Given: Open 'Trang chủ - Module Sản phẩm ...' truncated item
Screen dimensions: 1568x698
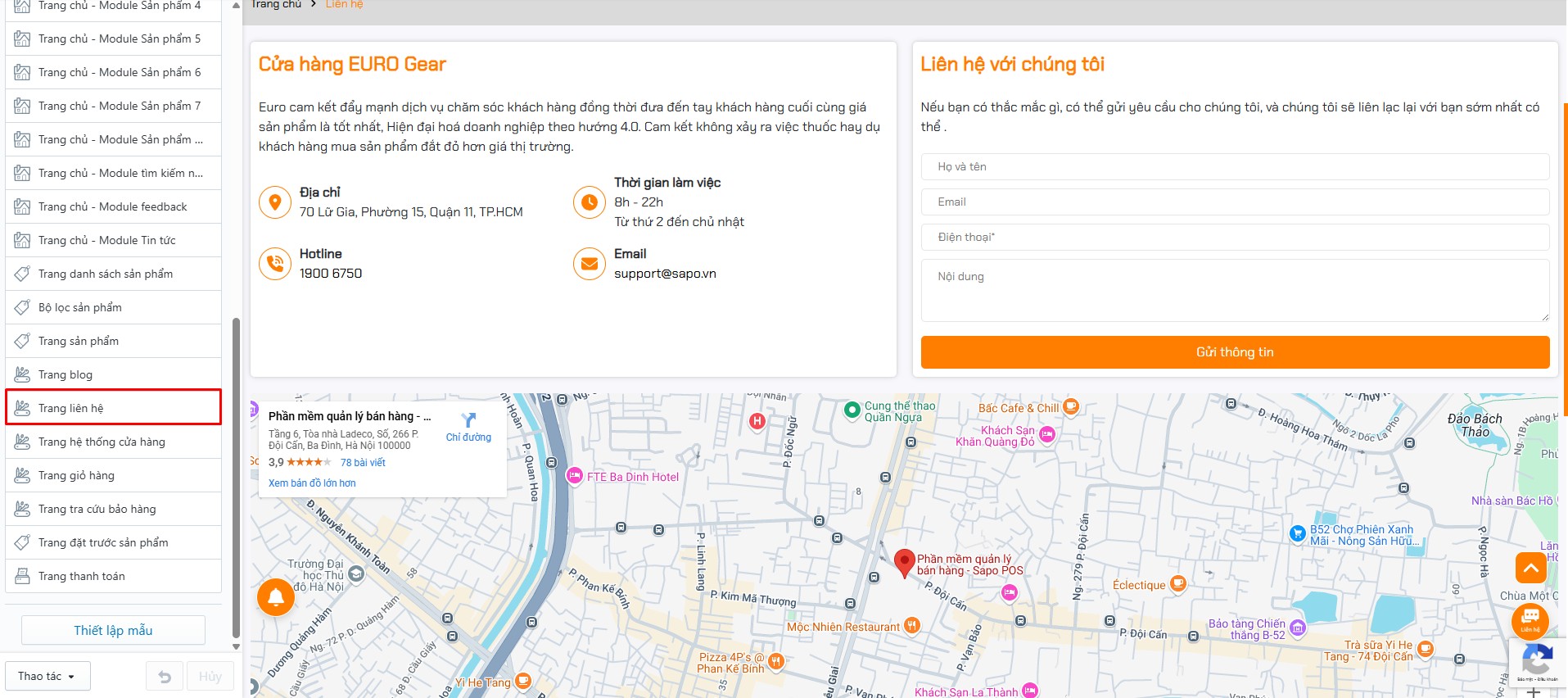Looking at the screenshot, I should (x=113, y=139).
